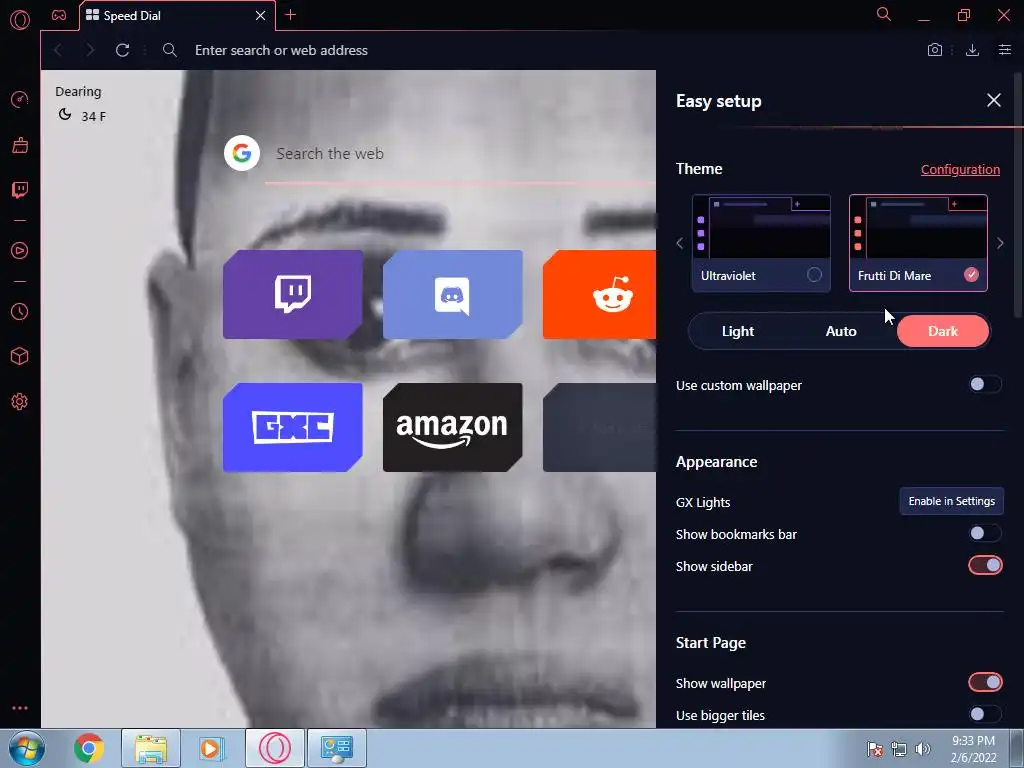The height and width of the screenshot is (768, 1024).
Task: Open the Opera menu logo
Action: 20,20
